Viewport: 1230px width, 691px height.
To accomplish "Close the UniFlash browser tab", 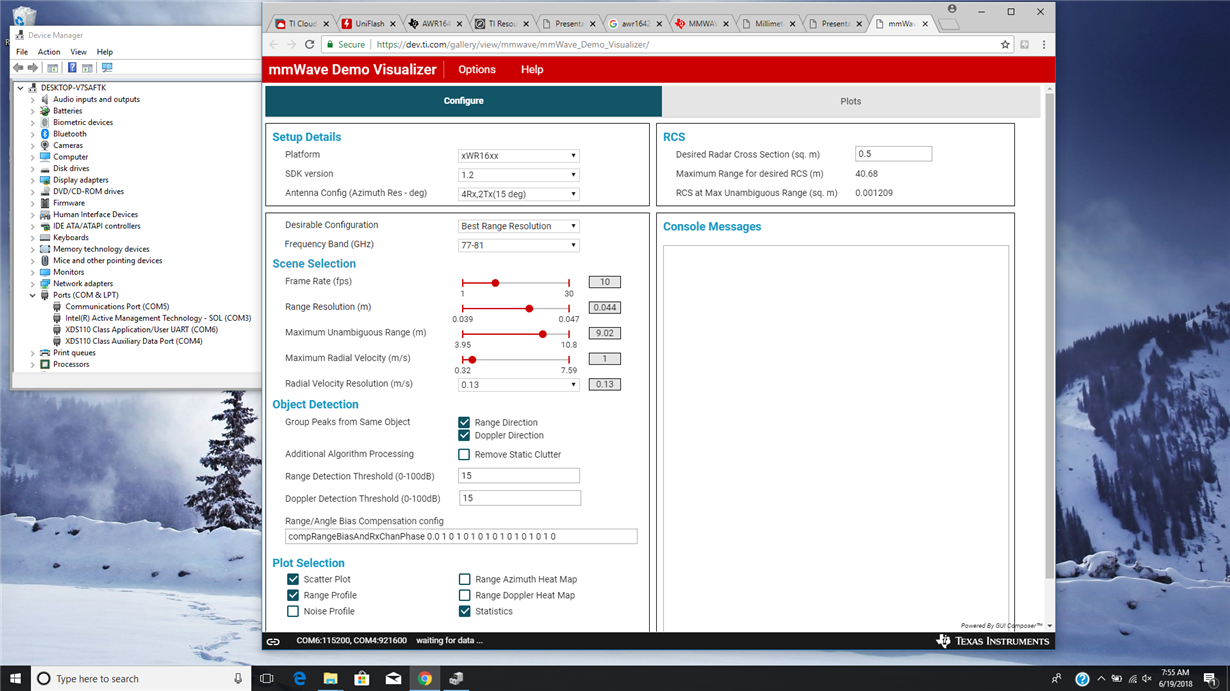I will (391, 23).
